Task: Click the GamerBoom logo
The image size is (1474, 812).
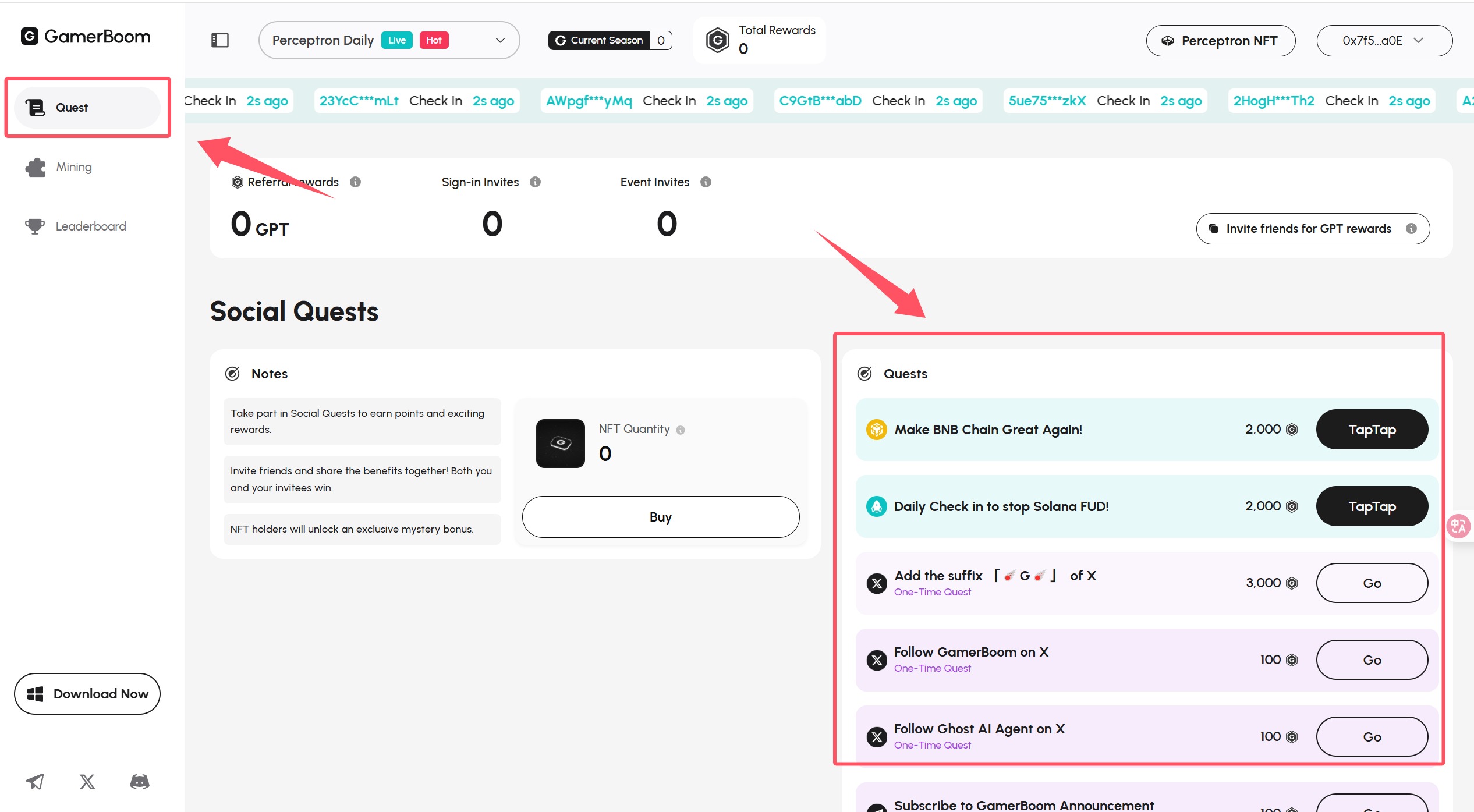Action: (x=86, y=37)
